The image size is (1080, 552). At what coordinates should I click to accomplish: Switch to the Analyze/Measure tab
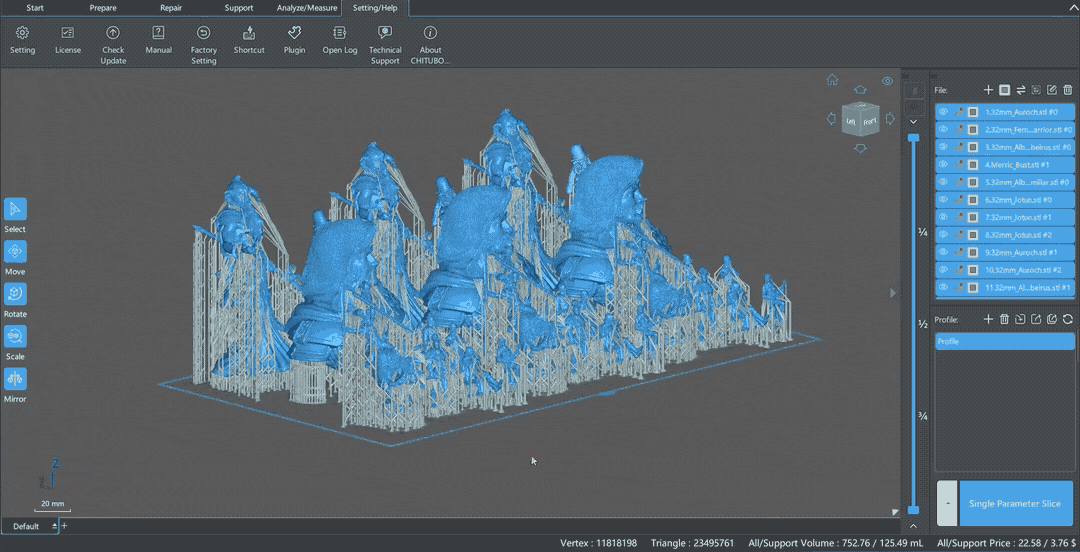[307, 8]
